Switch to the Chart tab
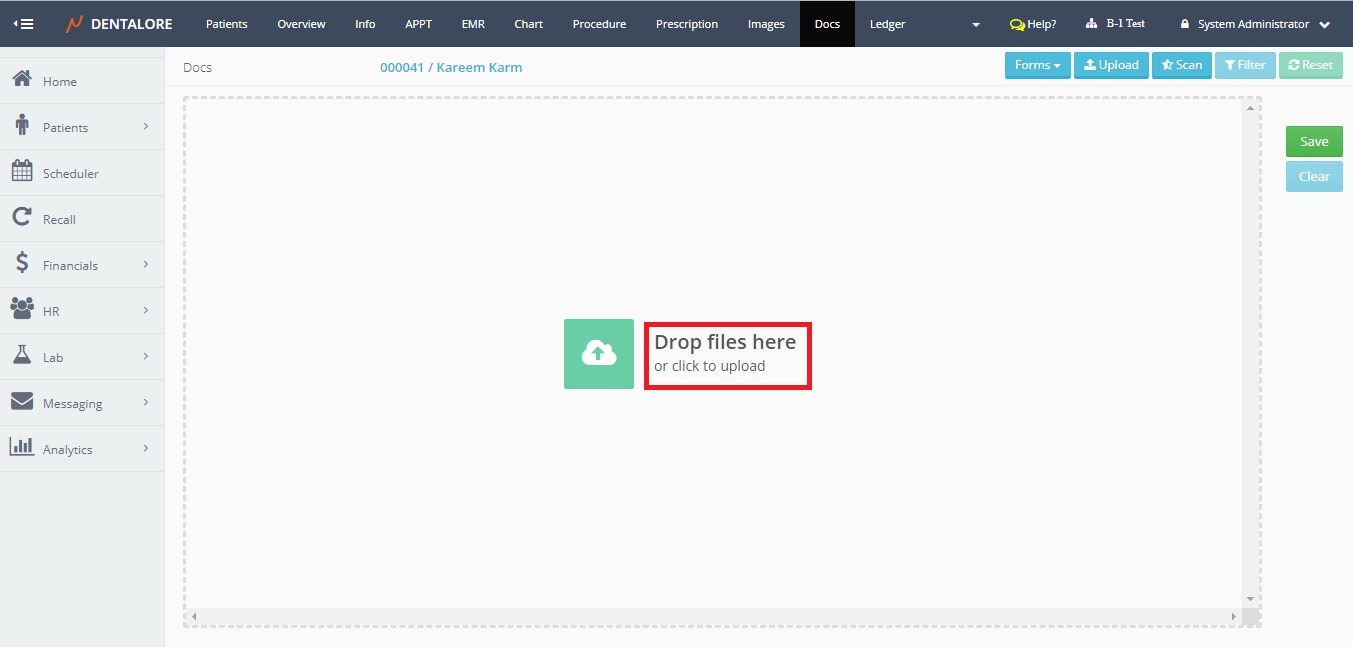 [x=529, y=24]
